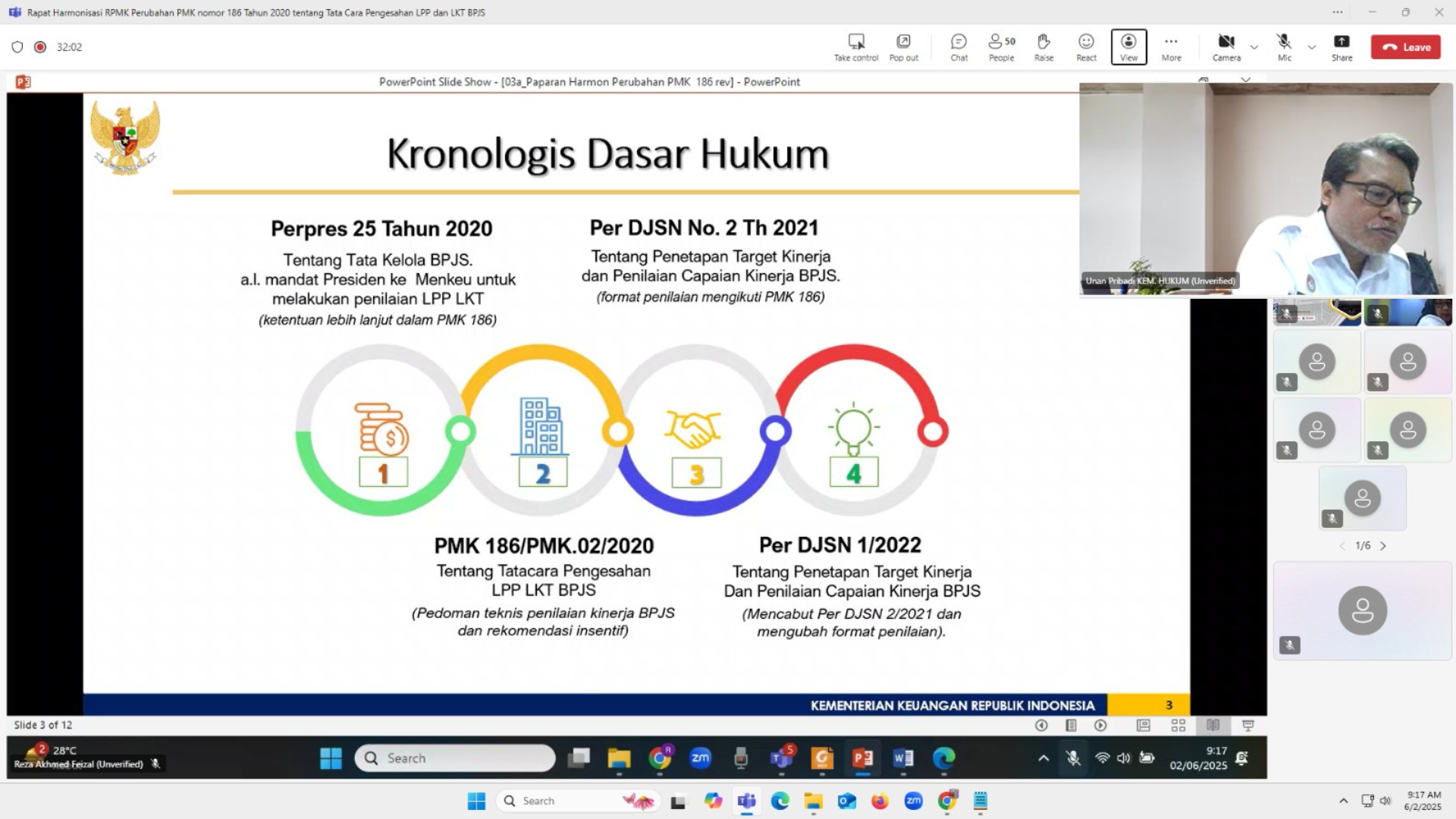
Task: Select Unan Pribadi KEM. HUKUM video tile
Action: pyautogui.click(x=1265, y=189)
